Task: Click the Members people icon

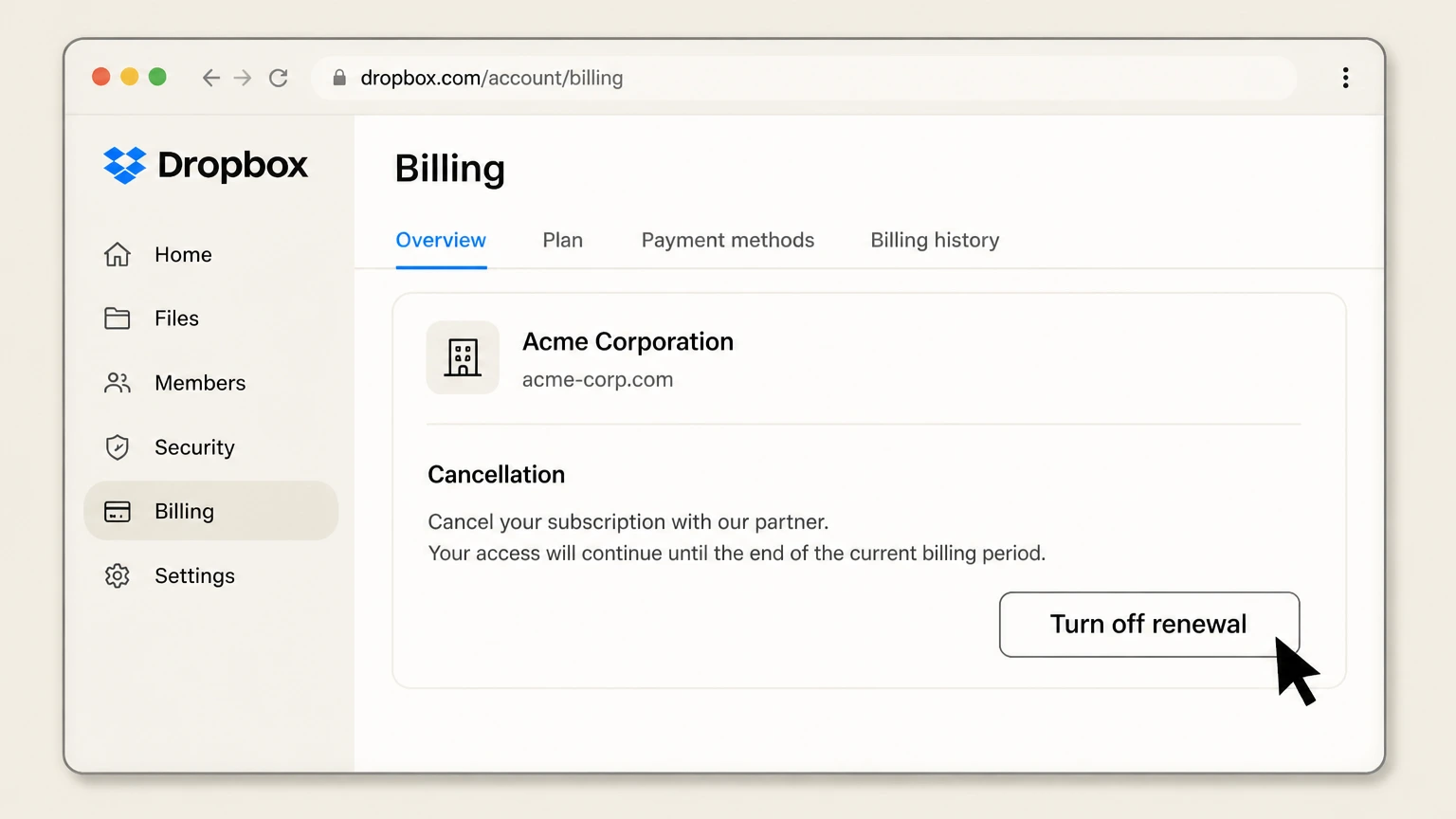Action: (x=118, y=383)
